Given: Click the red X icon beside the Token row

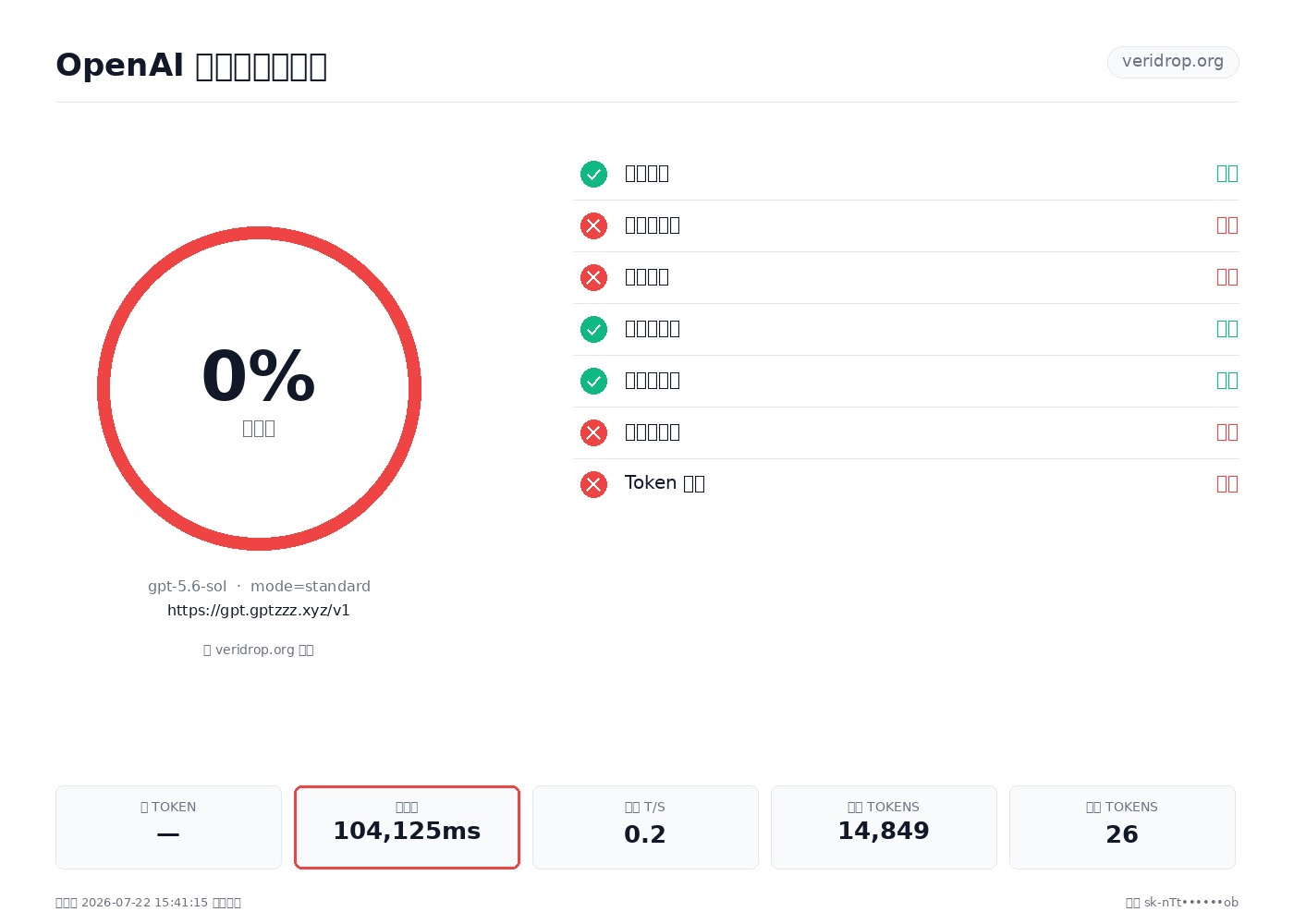Looking at the screenshot, I should (x=593, y=484).
